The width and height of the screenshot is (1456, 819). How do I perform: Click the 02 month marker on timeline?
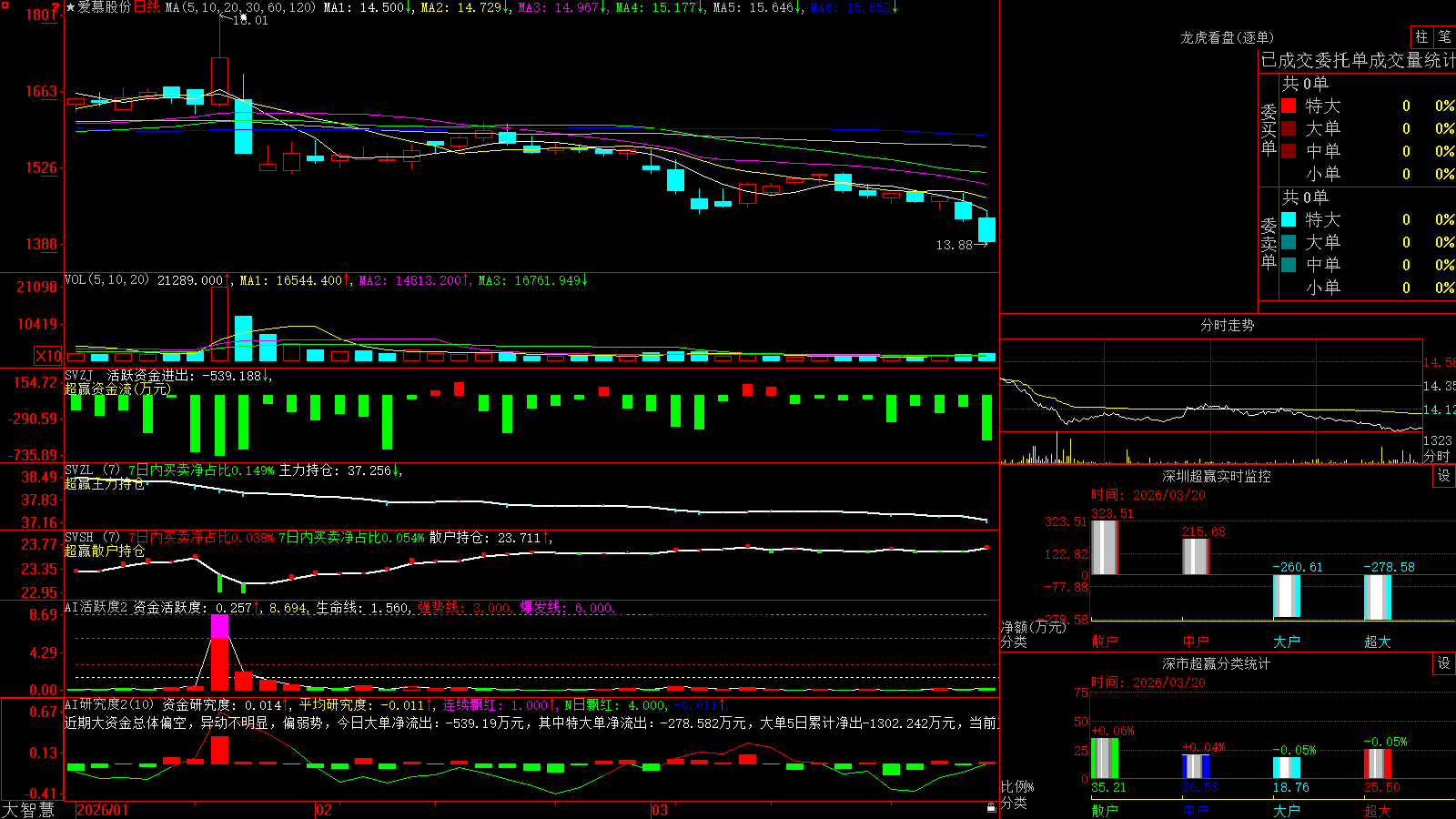(x=324, y=810)
